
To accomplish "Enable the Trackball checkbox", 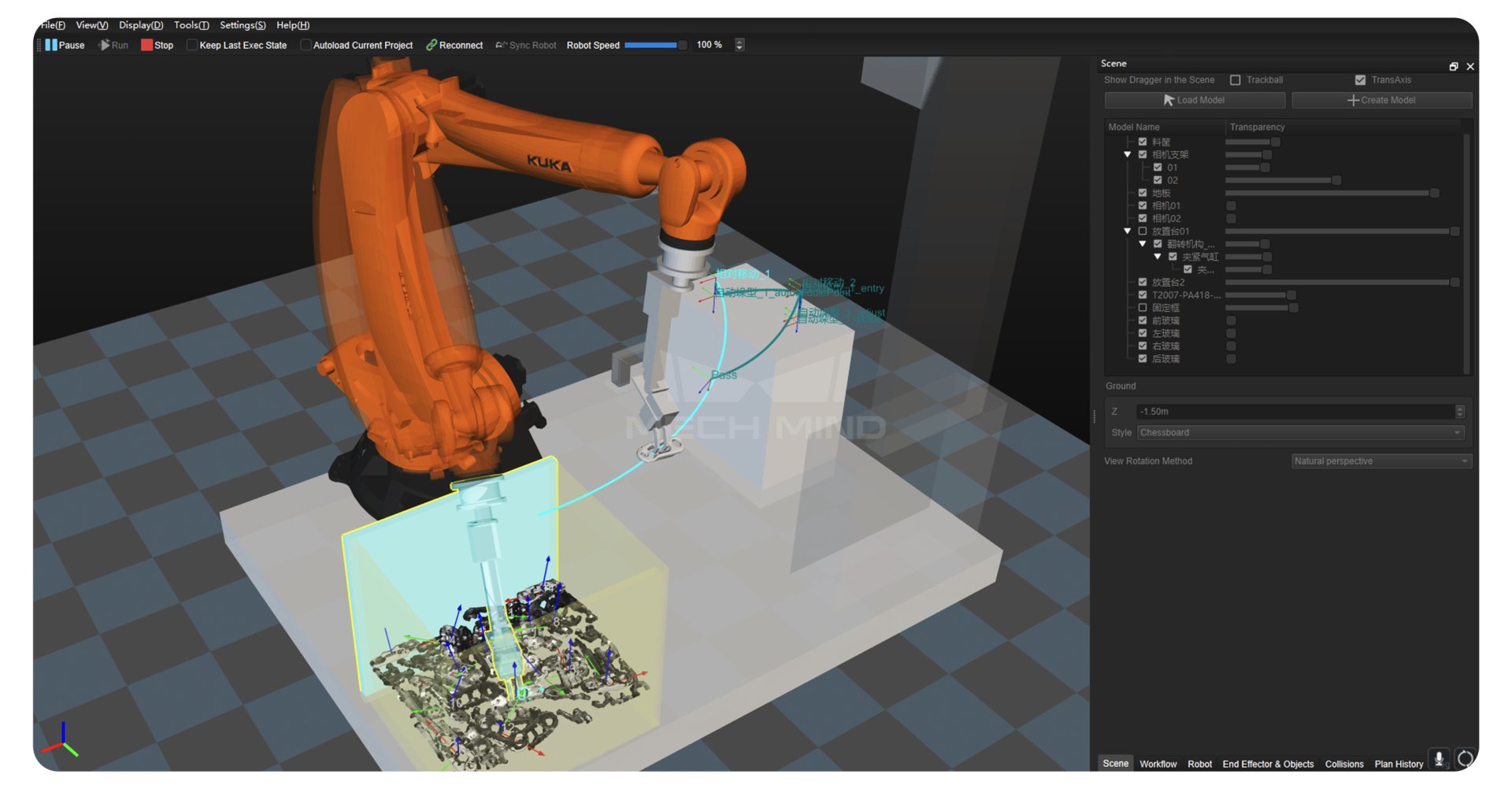I will click(x=1235, y=80).
